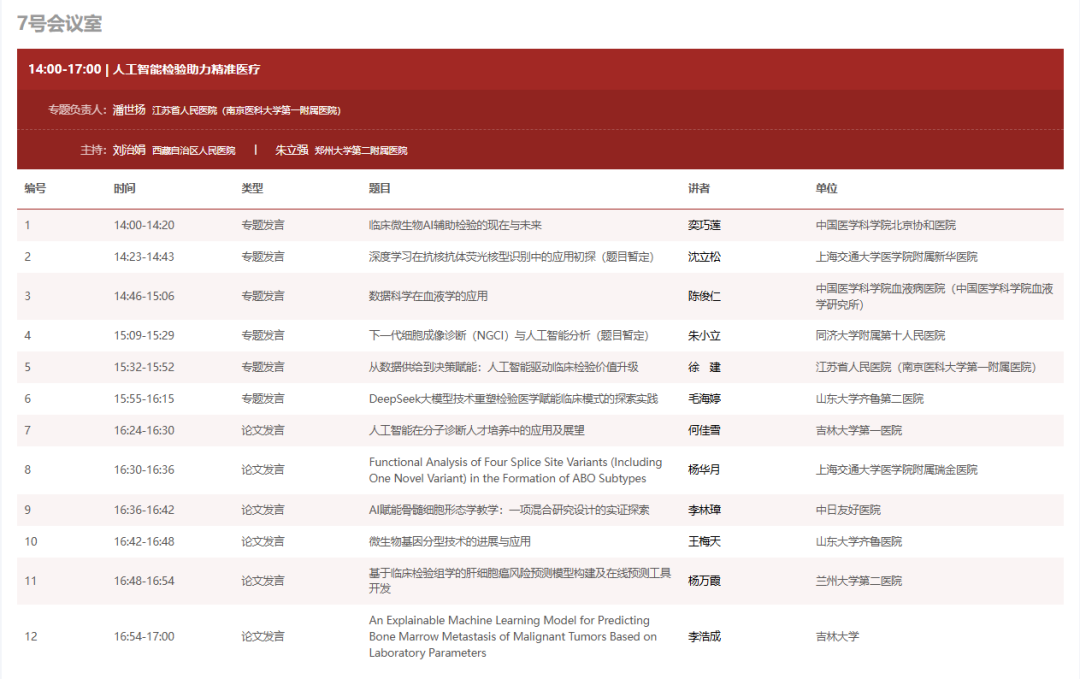The width and height of the screenshot is (1080, 679).
Task: Click speaker name 毛海婷
Action: 705,399
